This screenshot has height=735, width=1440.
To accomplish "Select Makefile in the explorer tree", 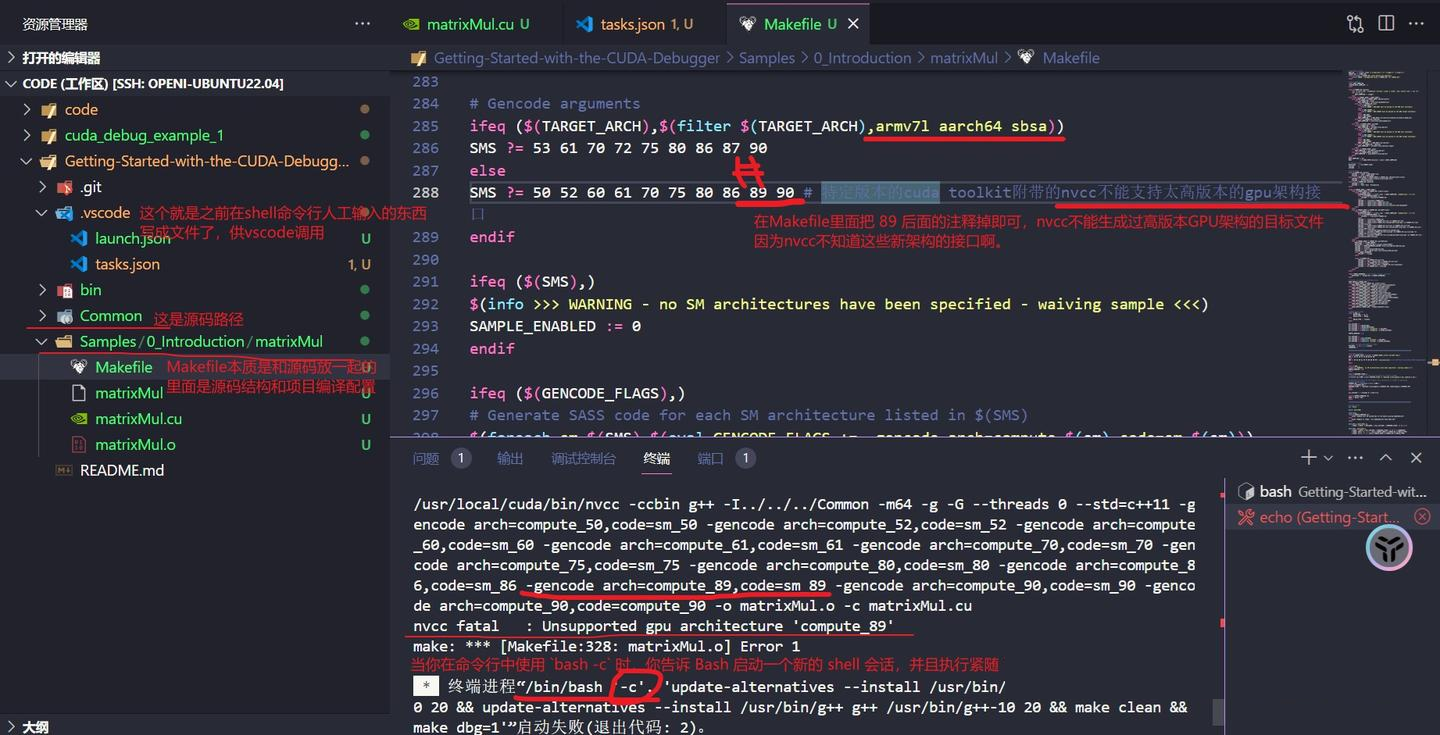I will coord(124,367).
